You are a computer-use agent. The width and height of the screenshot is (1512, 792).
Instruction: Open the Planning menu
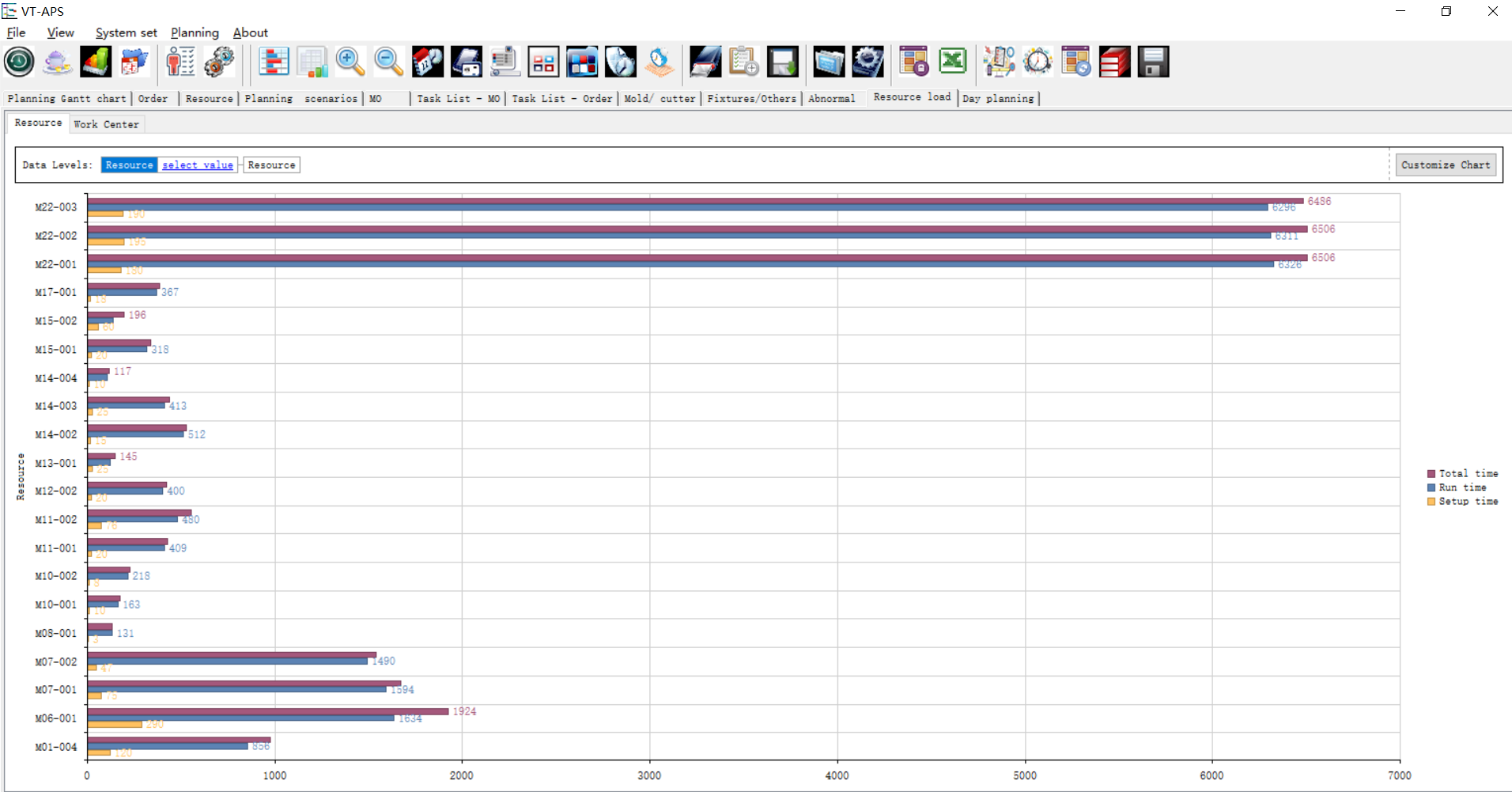point(195,32)
